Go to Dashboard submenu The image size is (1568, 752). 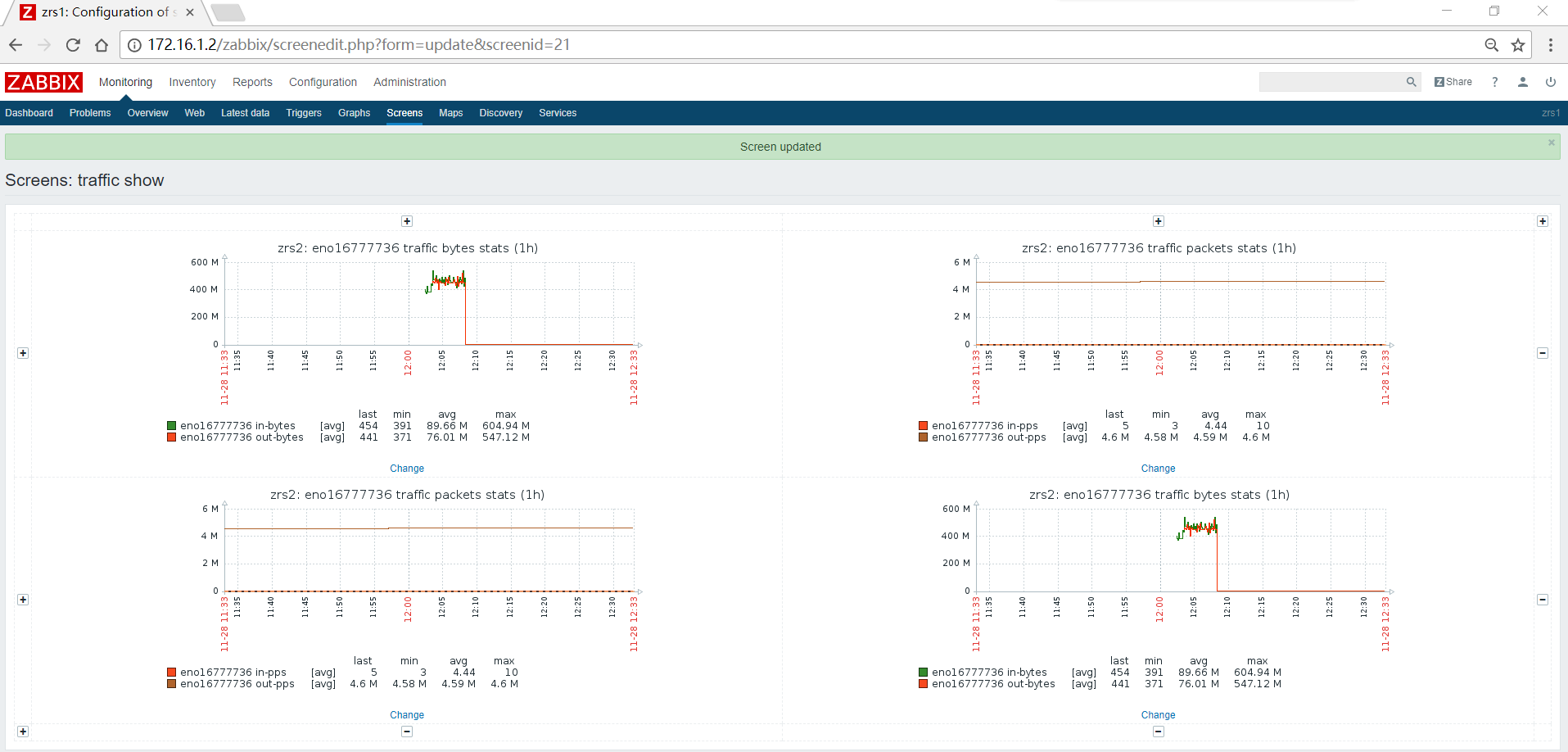(29, 113)
